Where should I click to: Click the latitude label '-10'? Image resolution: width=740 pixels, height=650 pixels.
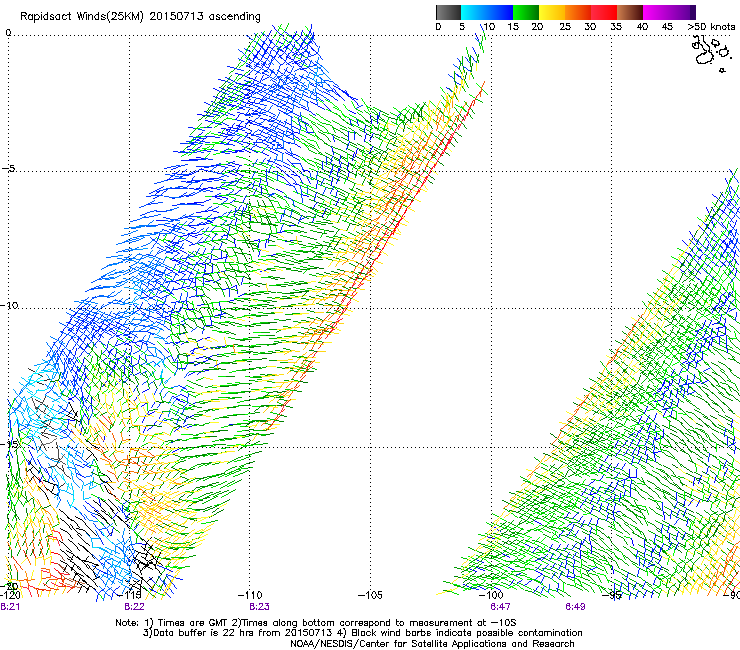tap(9, 305)
